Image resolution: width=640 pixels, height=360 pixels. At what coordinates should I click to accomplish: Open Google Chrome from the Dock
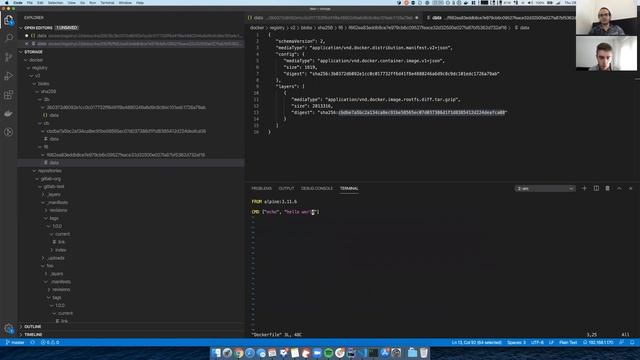click(239, 353)
